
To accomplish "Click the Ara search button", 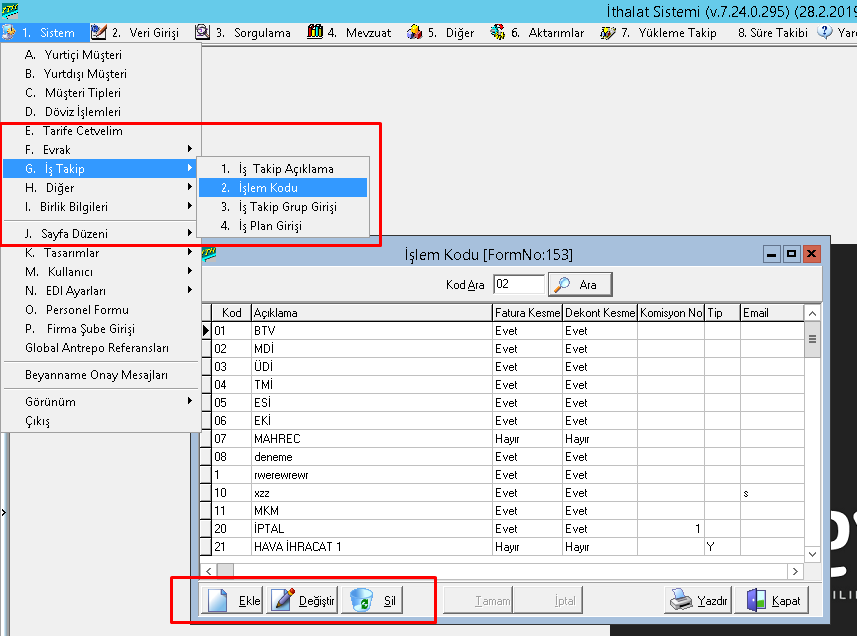I will (x=580, y=285).
